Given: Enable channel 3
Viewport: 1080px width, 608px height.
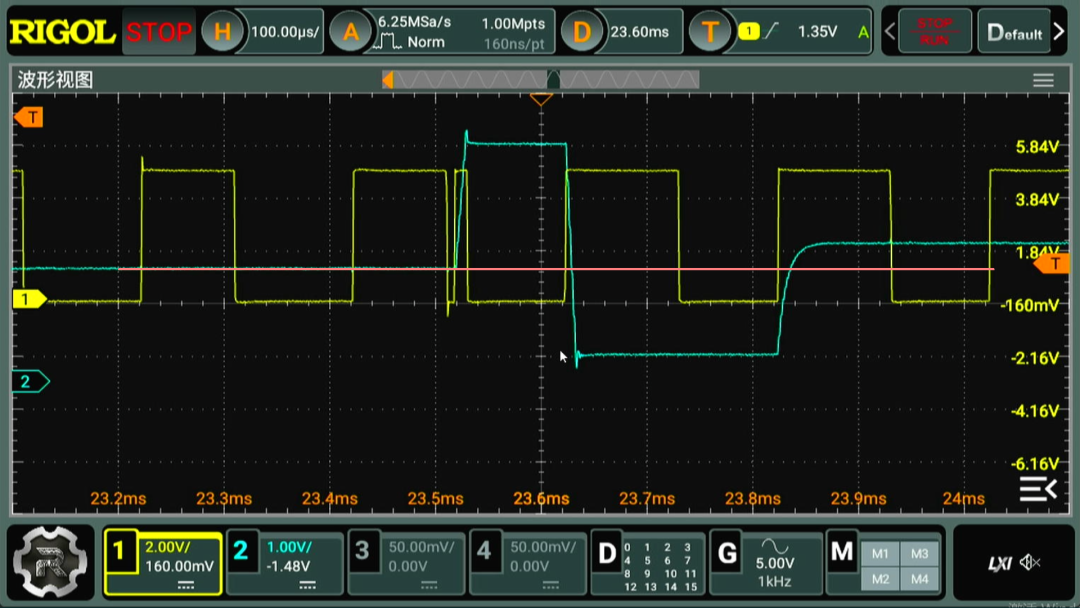Looking at the screenshot, I should (x=363, y=551).
